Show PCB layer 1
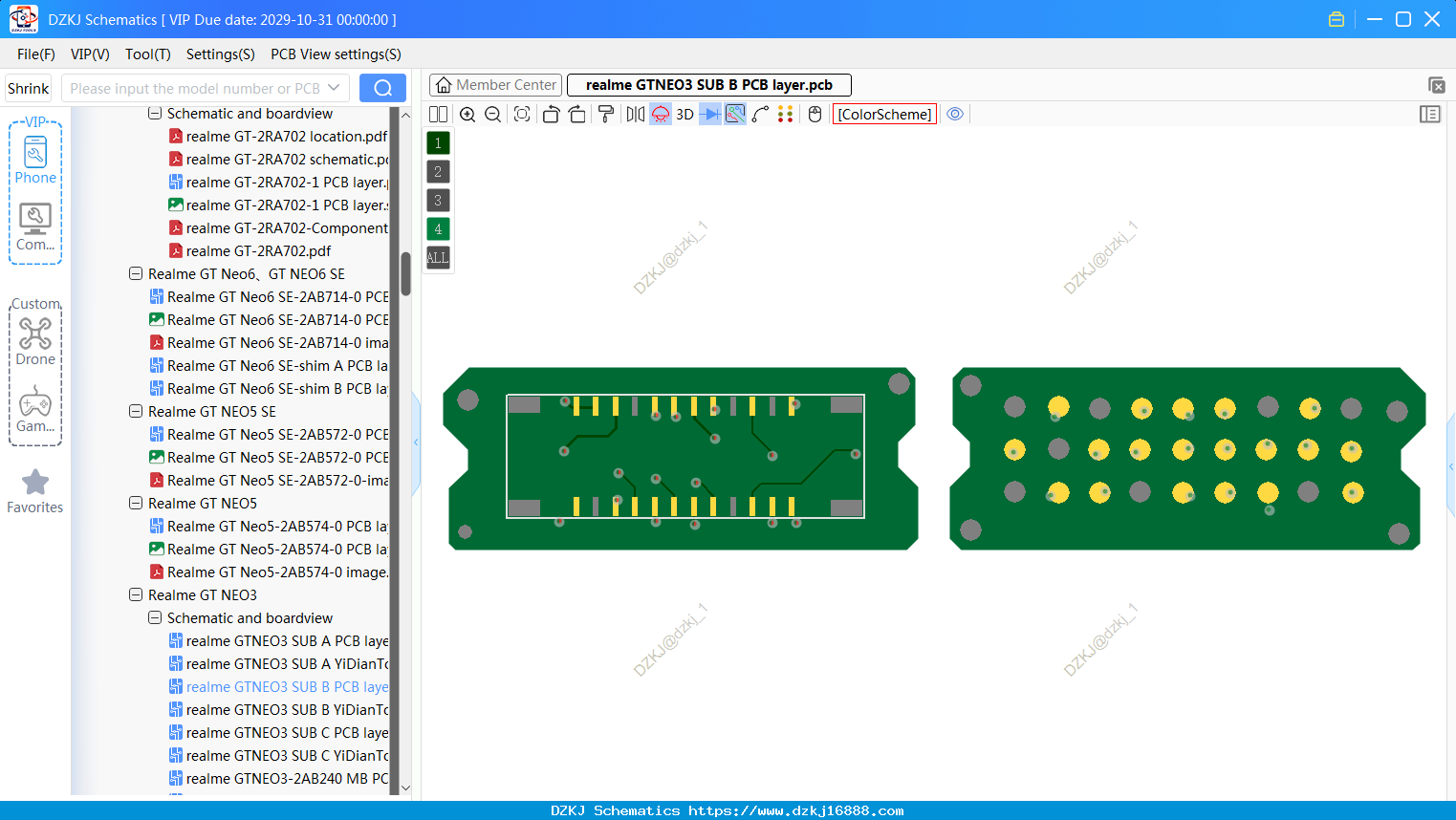Image resolution: width=1456 pixels, height=820 pixels. (438, 143)
